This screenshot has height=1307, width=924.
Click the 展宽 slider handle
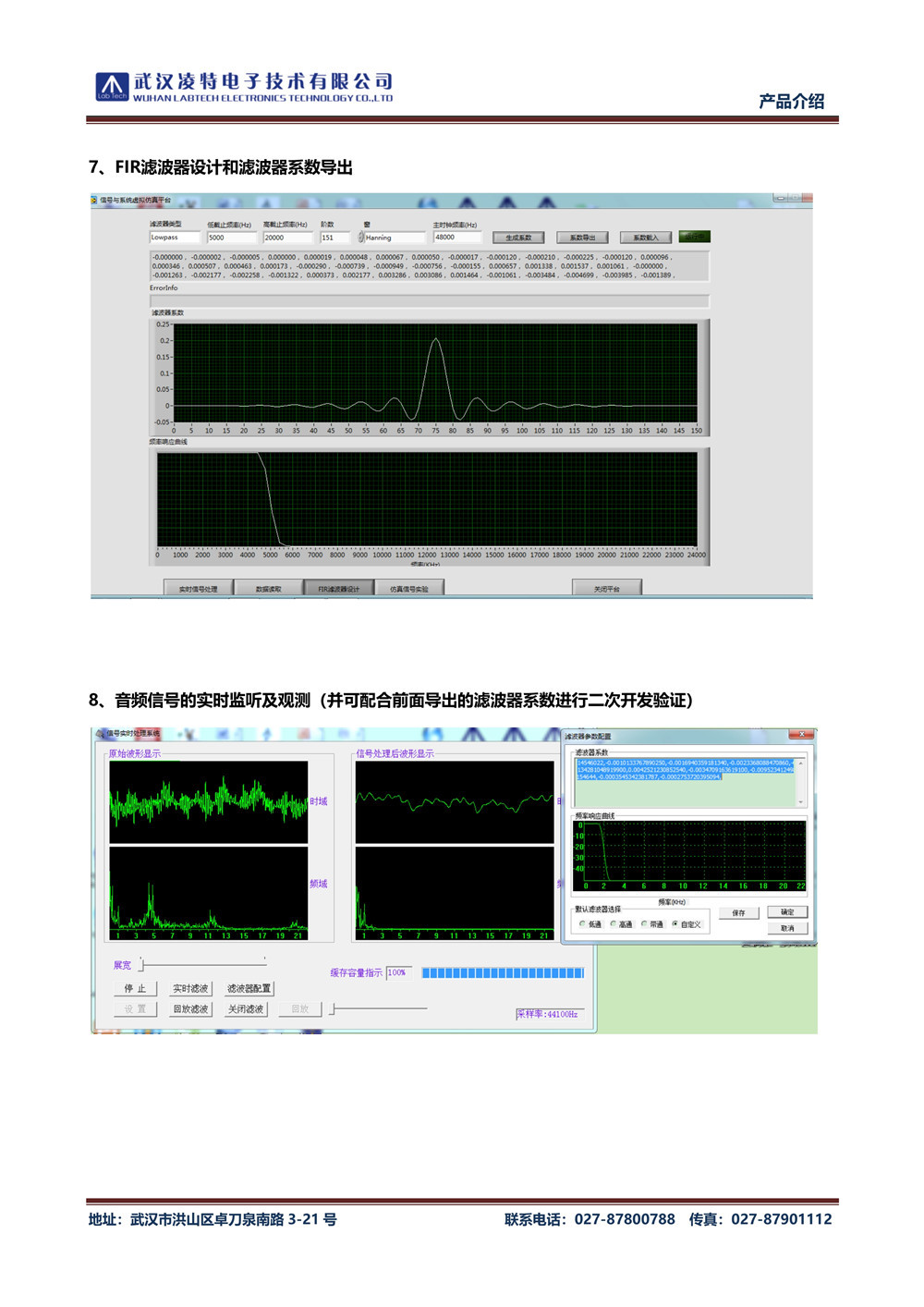pos(141,965)
